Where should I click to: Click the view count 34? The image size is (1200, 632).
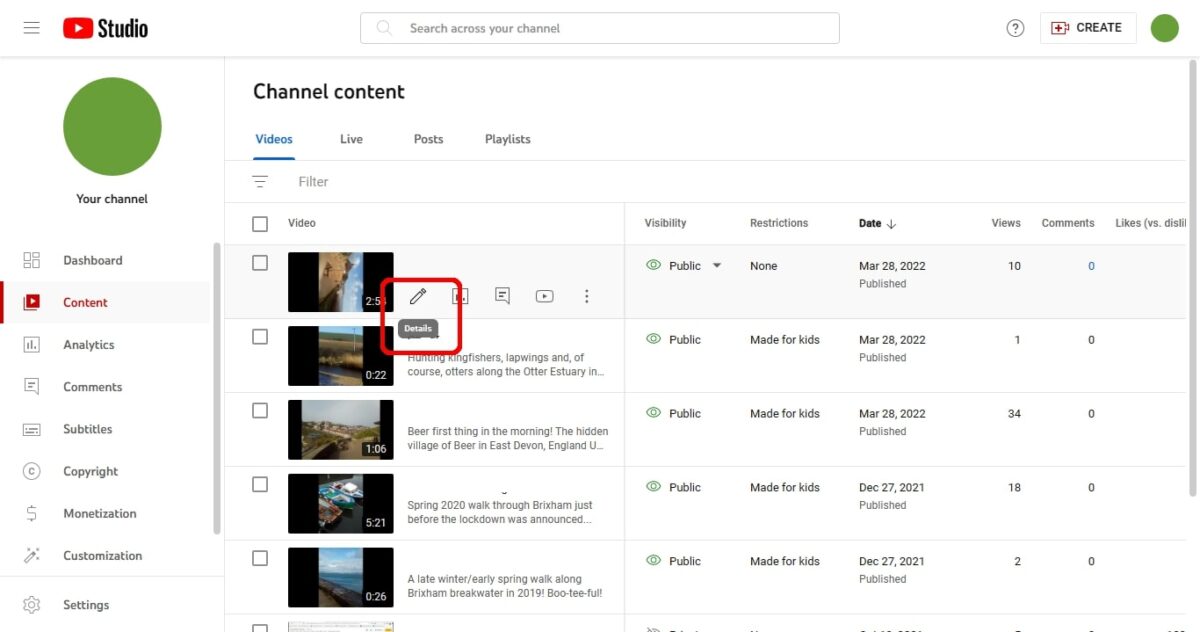coord(1014,413)
